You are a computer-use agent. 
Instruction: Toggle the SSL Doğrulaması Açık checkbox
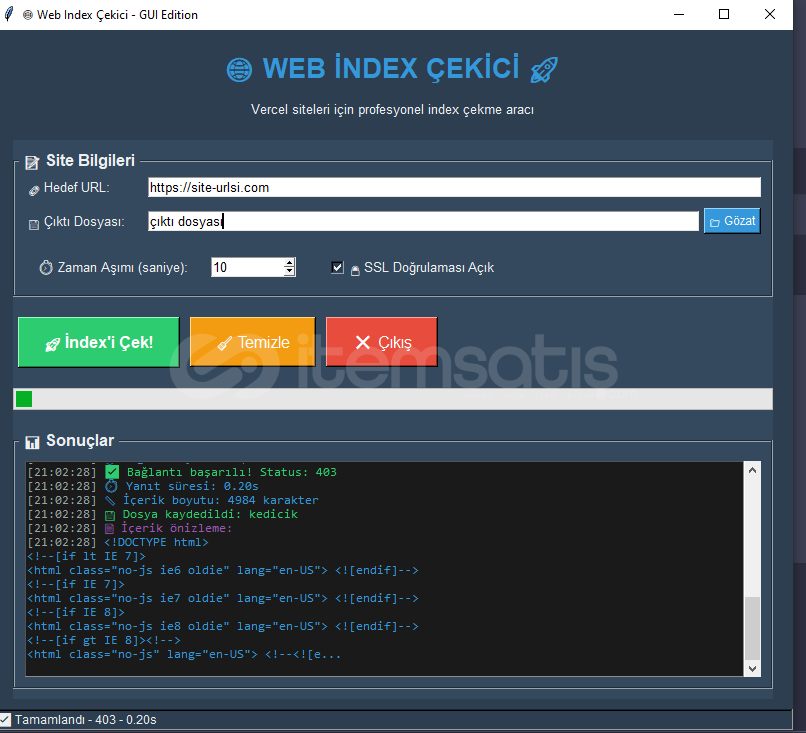click(338, 268)
